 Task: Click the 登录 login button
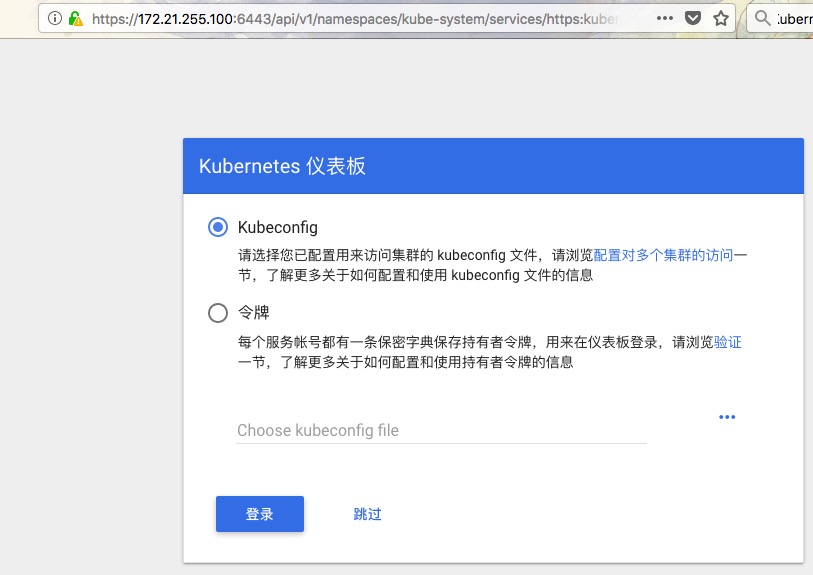tap(260, 514)
